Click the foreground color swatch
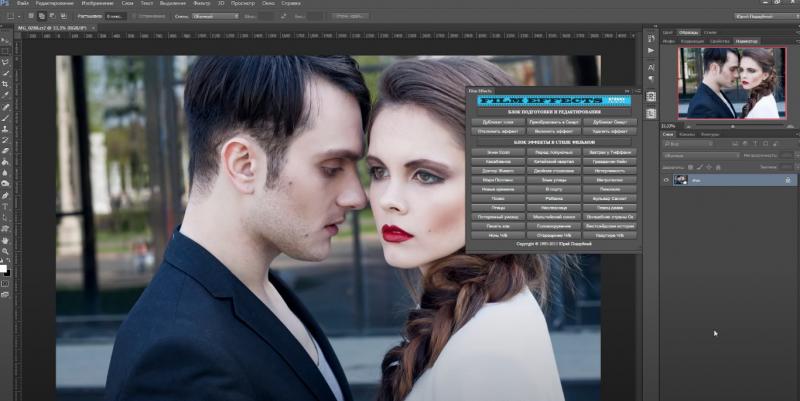The image size is (800, 401). (x=4, y=267)
